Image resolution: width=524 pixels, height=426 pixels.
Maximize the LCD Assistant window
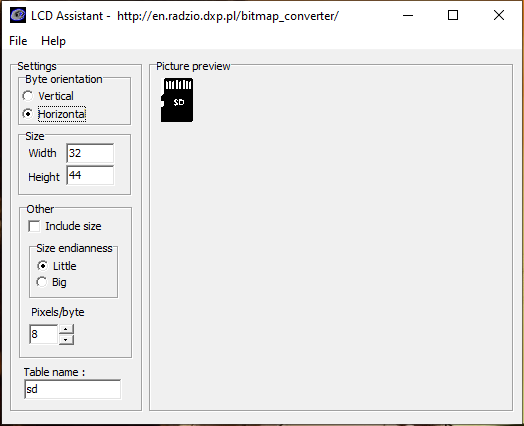(x=453, y=15)
